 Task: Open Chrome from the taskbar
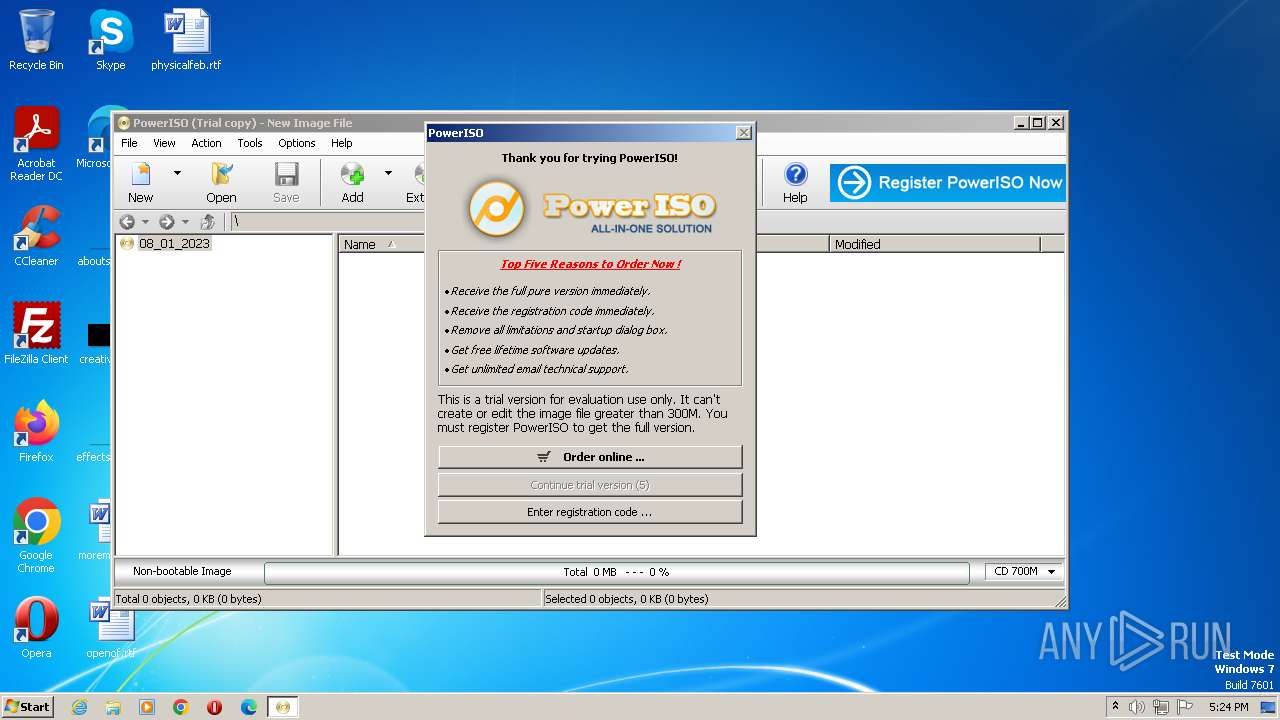pyautogui.click(x=181, y=707)
